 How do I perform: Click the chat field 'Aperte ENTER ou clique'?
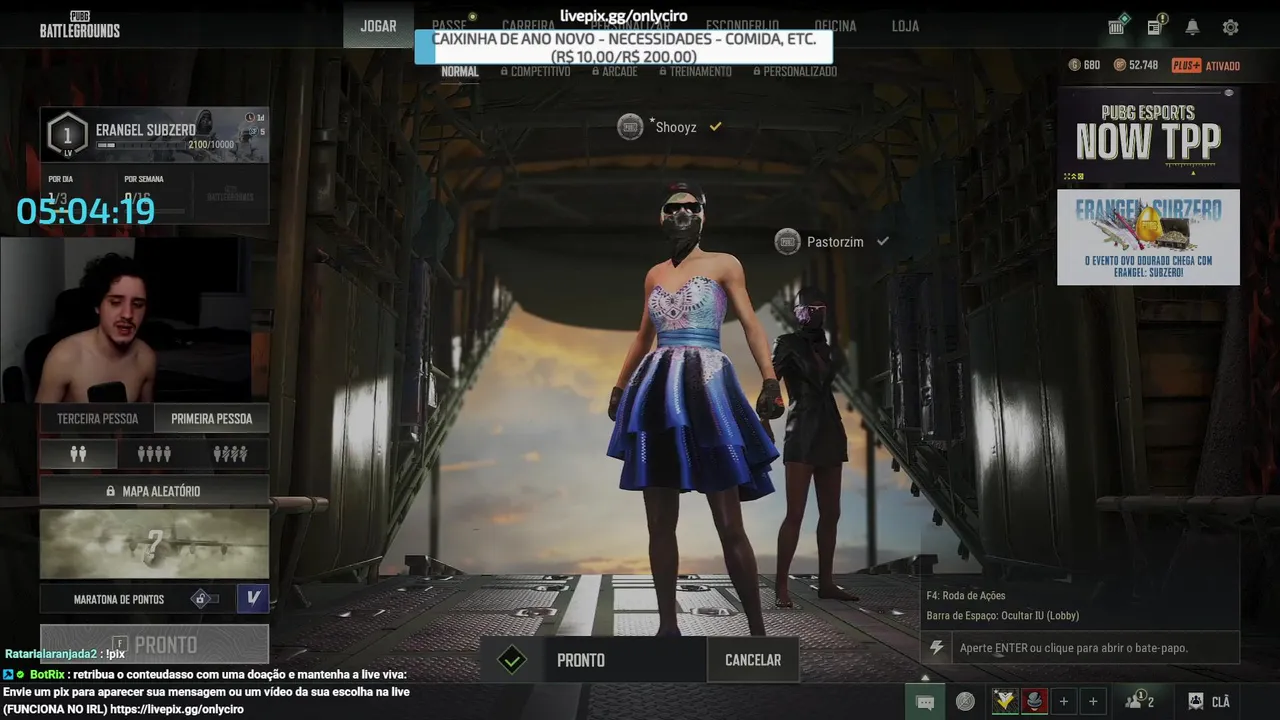click(1094, 648)
